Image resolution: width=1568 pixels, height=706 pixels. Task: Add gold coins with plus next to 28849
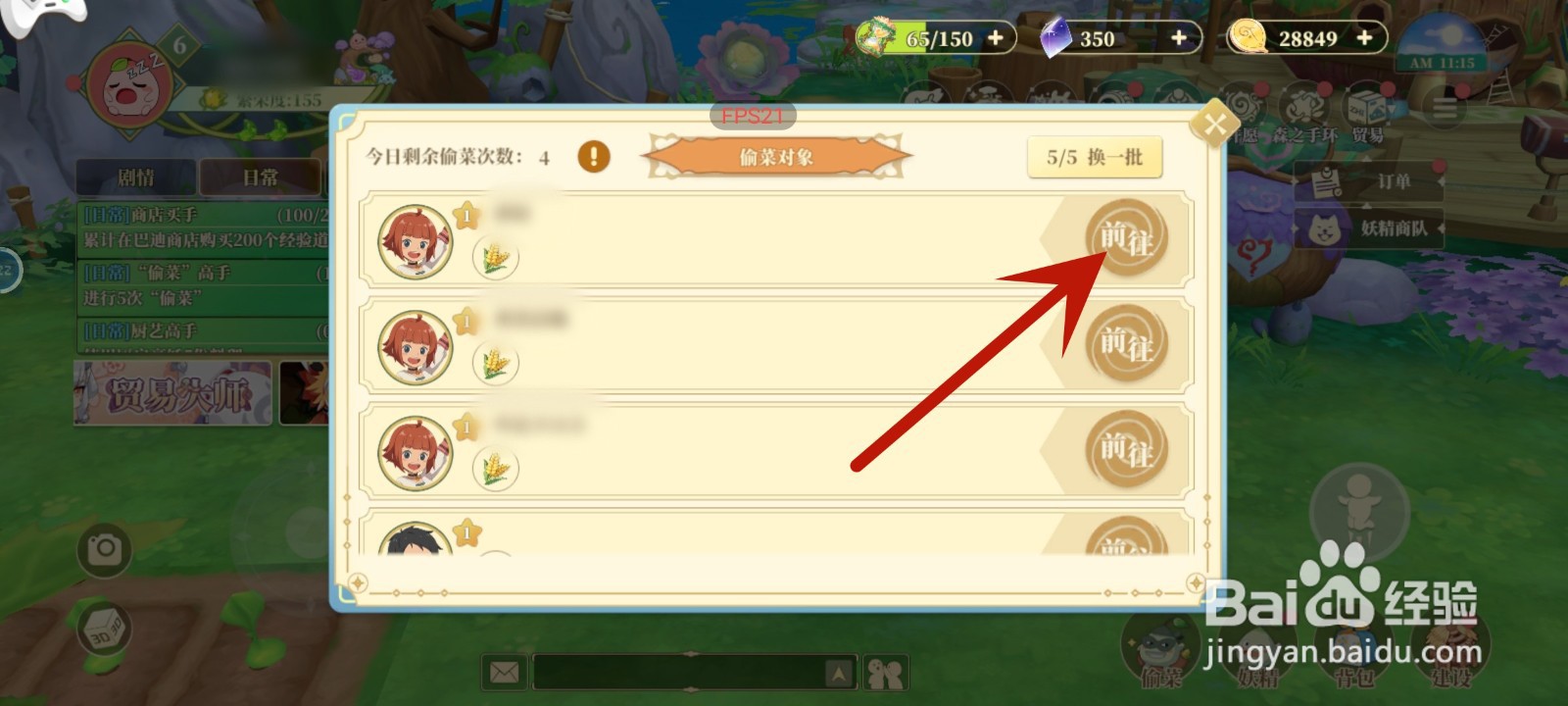pyautogui.click(x=1364, y=37)
